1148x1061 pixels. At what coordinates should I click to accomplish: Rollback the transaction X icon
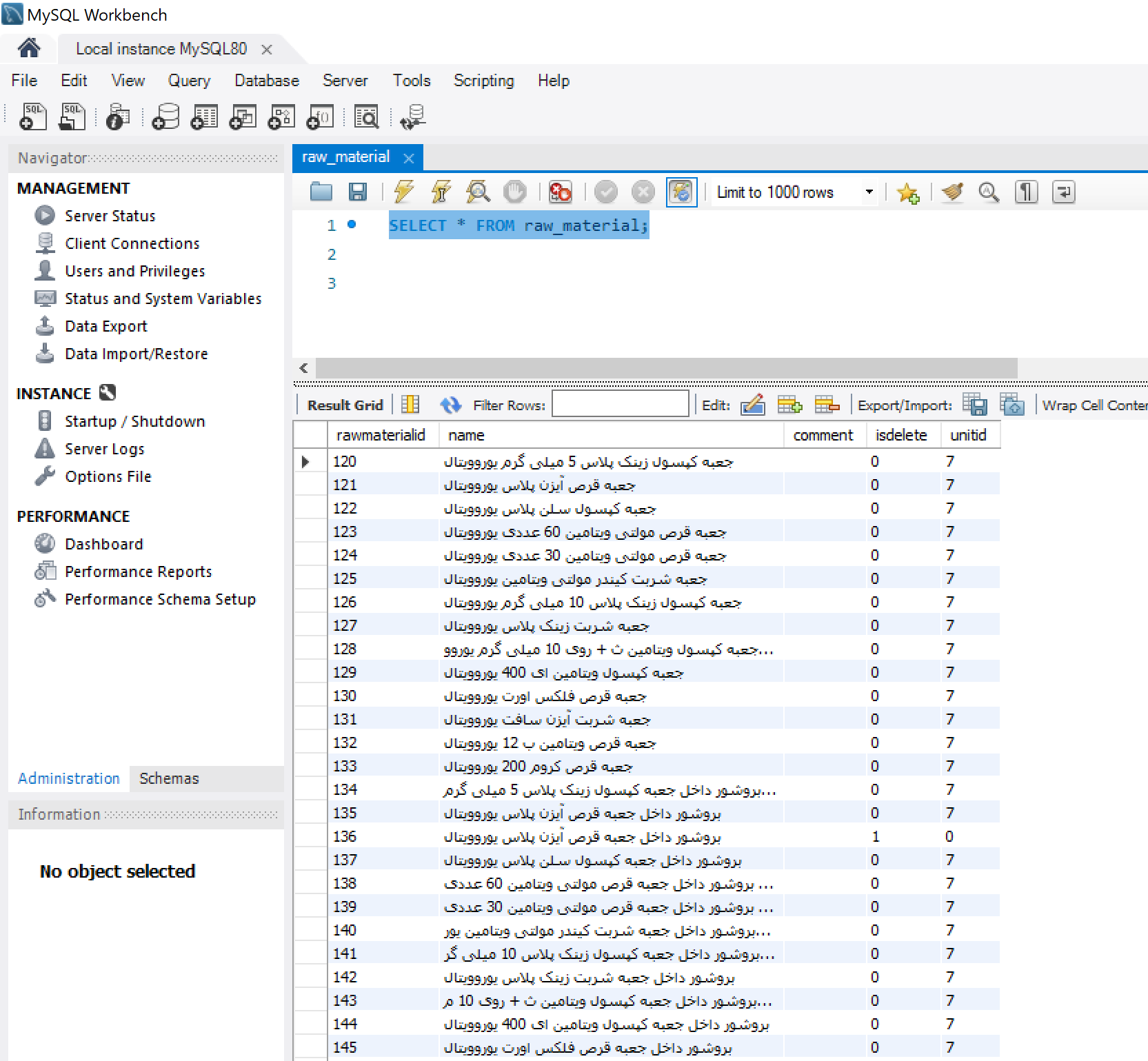pyautogui.click(x=643, y=192)
